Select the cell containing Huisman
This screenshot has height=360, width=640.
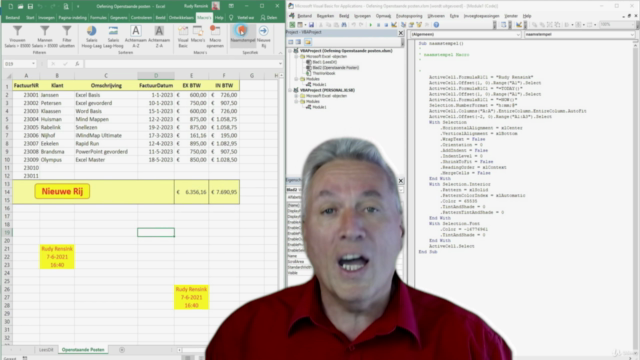click(x=57, y=119)
